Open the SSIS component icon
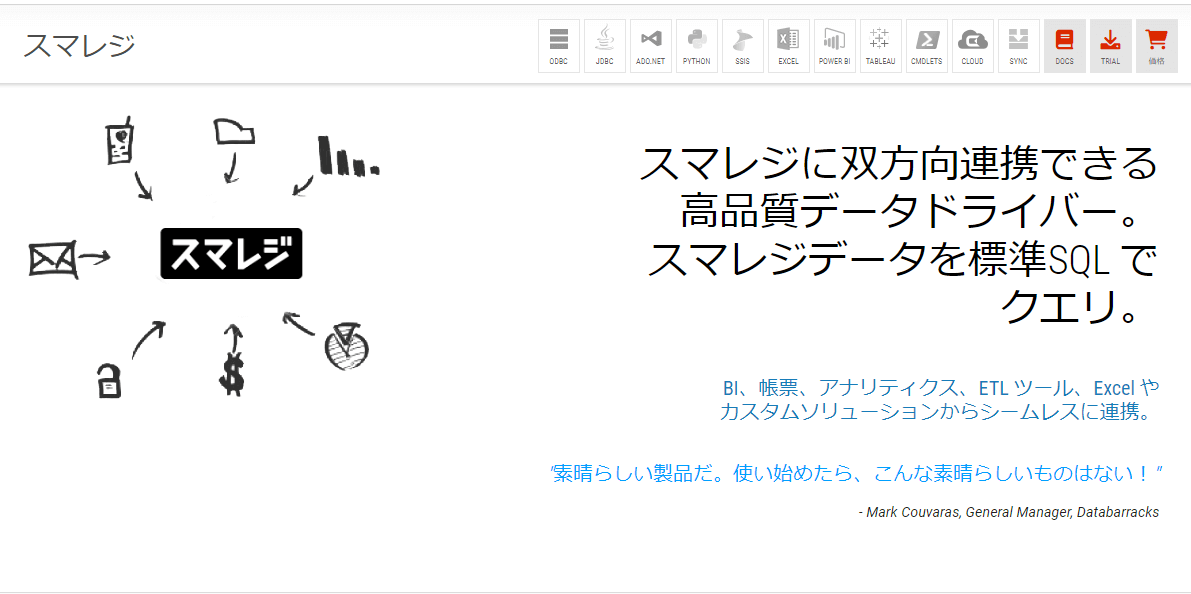1191x594 pixels. (x=743, y=46)
